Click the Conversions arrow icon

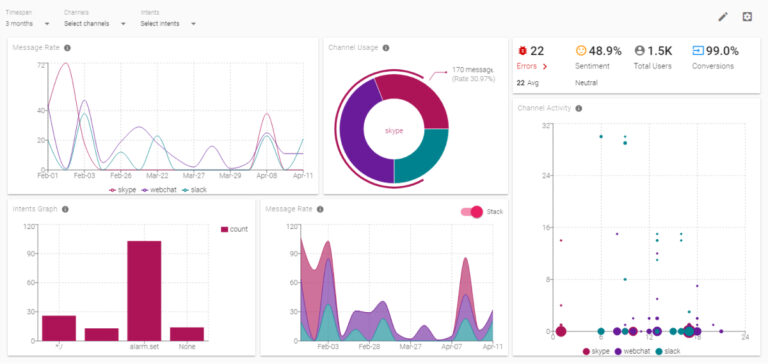(698, 50)
